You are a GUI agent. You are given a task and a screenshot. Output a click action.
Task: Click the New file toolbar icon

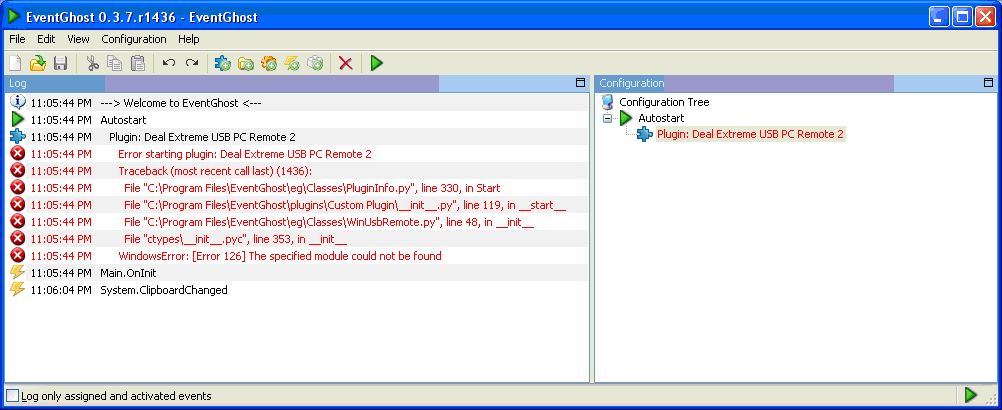coord(15,63)
